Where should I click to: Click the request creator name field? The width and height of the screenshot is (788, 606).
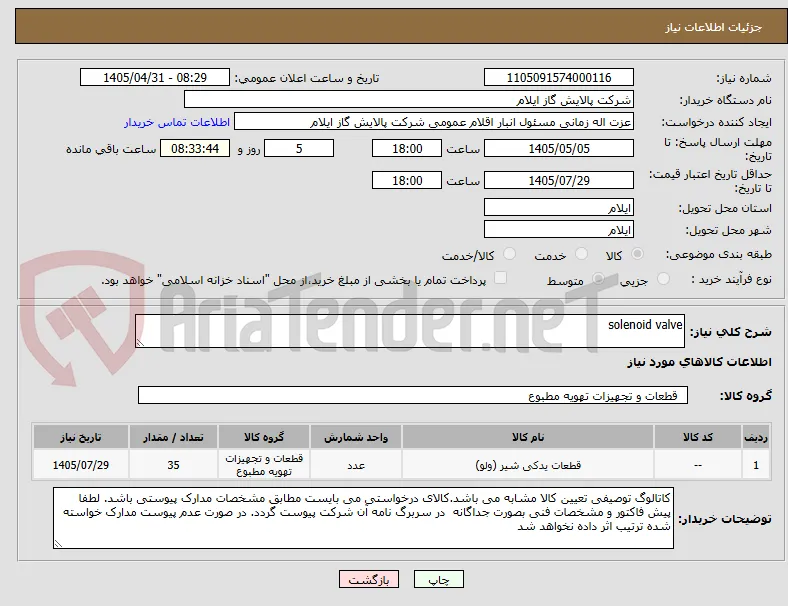pyautogui.click(x=434, y=122)
